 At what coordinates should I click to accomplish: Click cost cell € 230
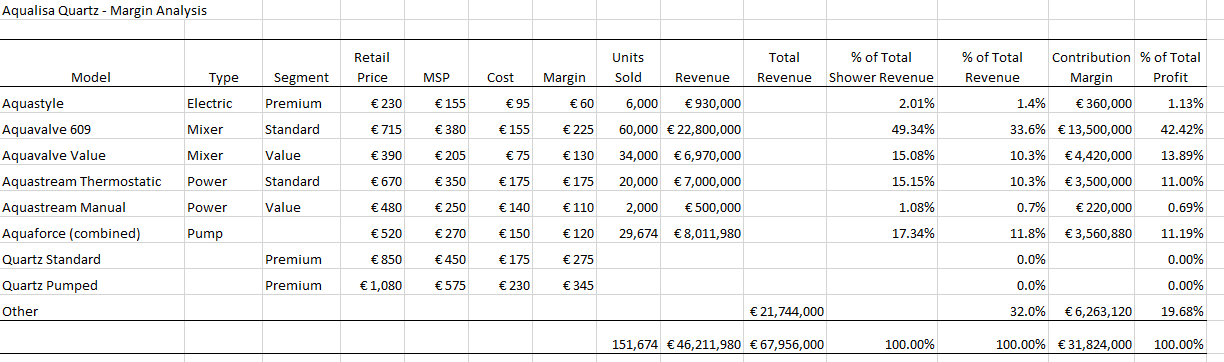click(515, 285)
